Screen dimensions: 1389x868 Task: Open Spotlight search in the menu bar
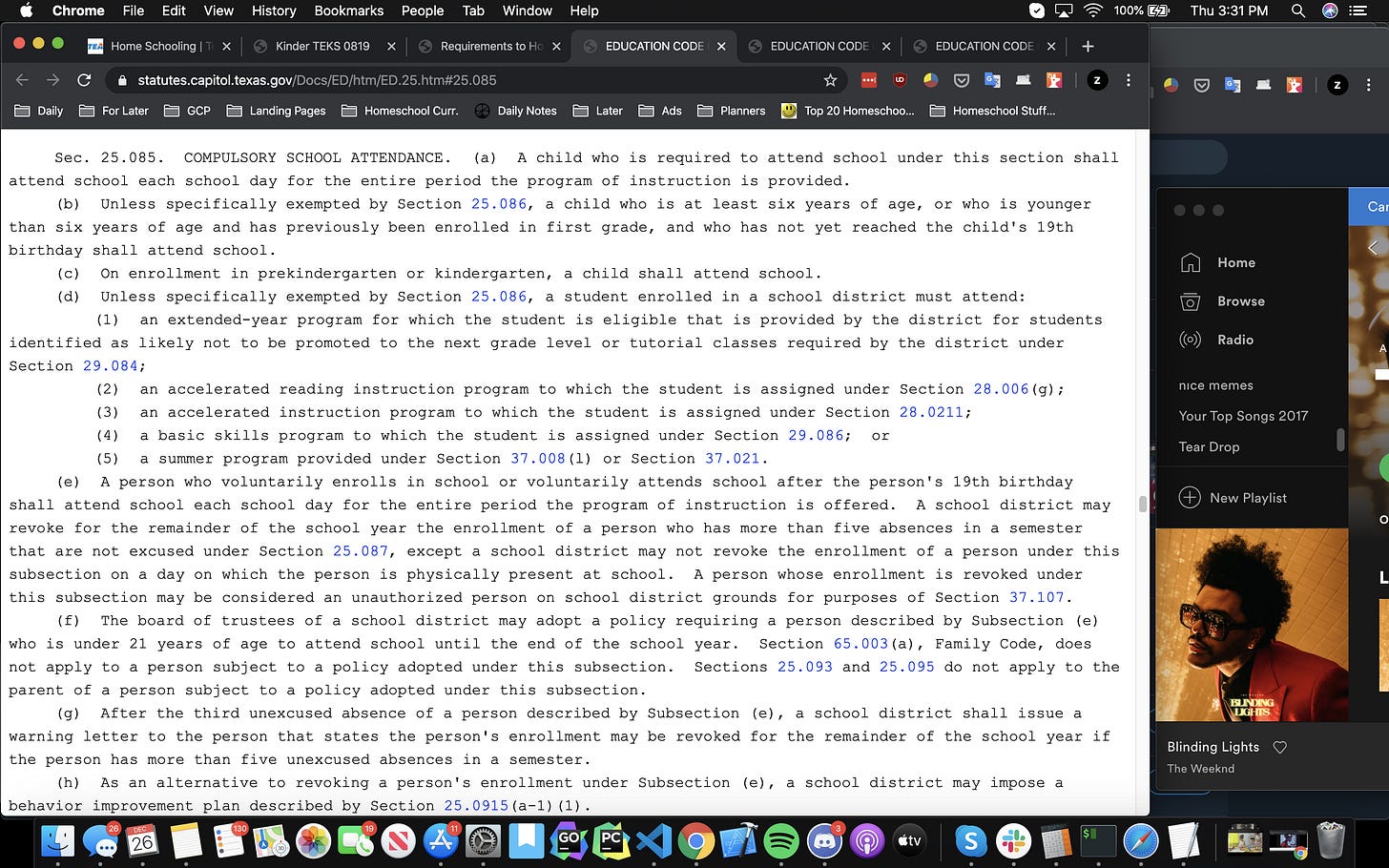[x=1297, y=10]
